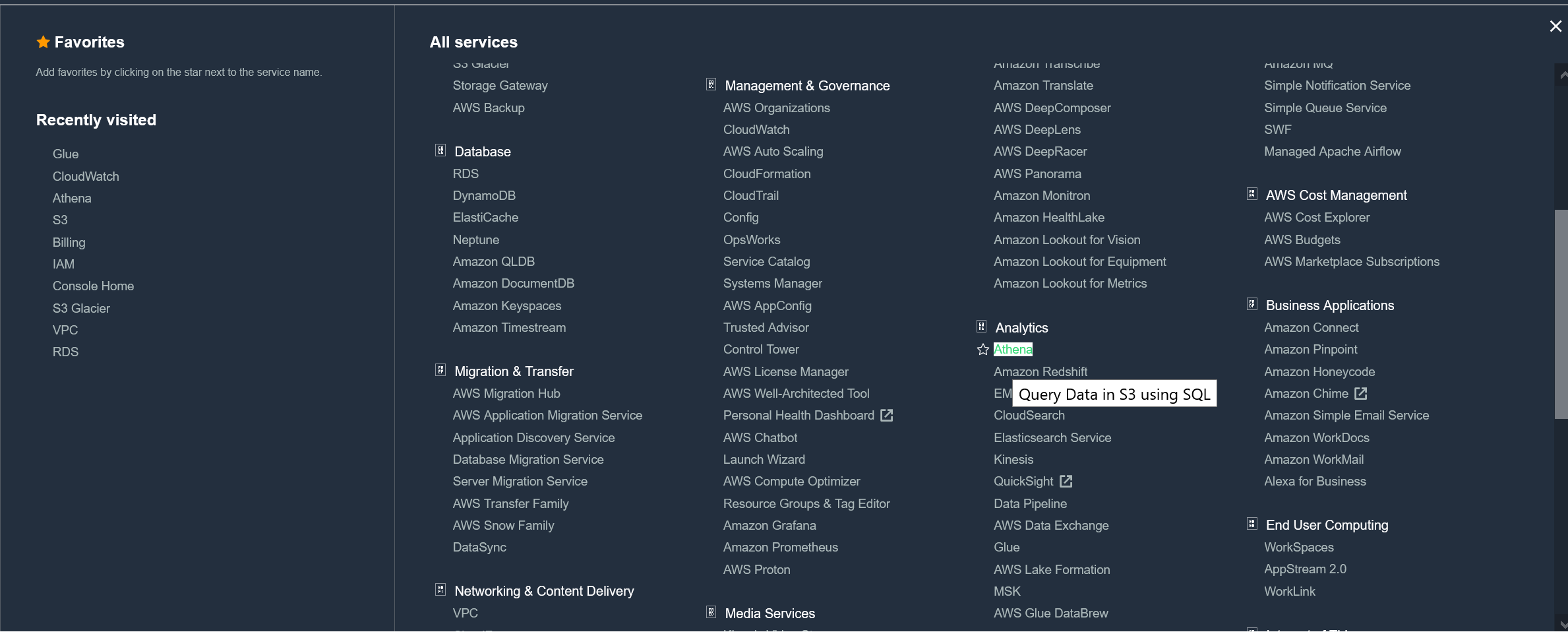Click the Networking & Content Delivery category icon

pos(440,590)
